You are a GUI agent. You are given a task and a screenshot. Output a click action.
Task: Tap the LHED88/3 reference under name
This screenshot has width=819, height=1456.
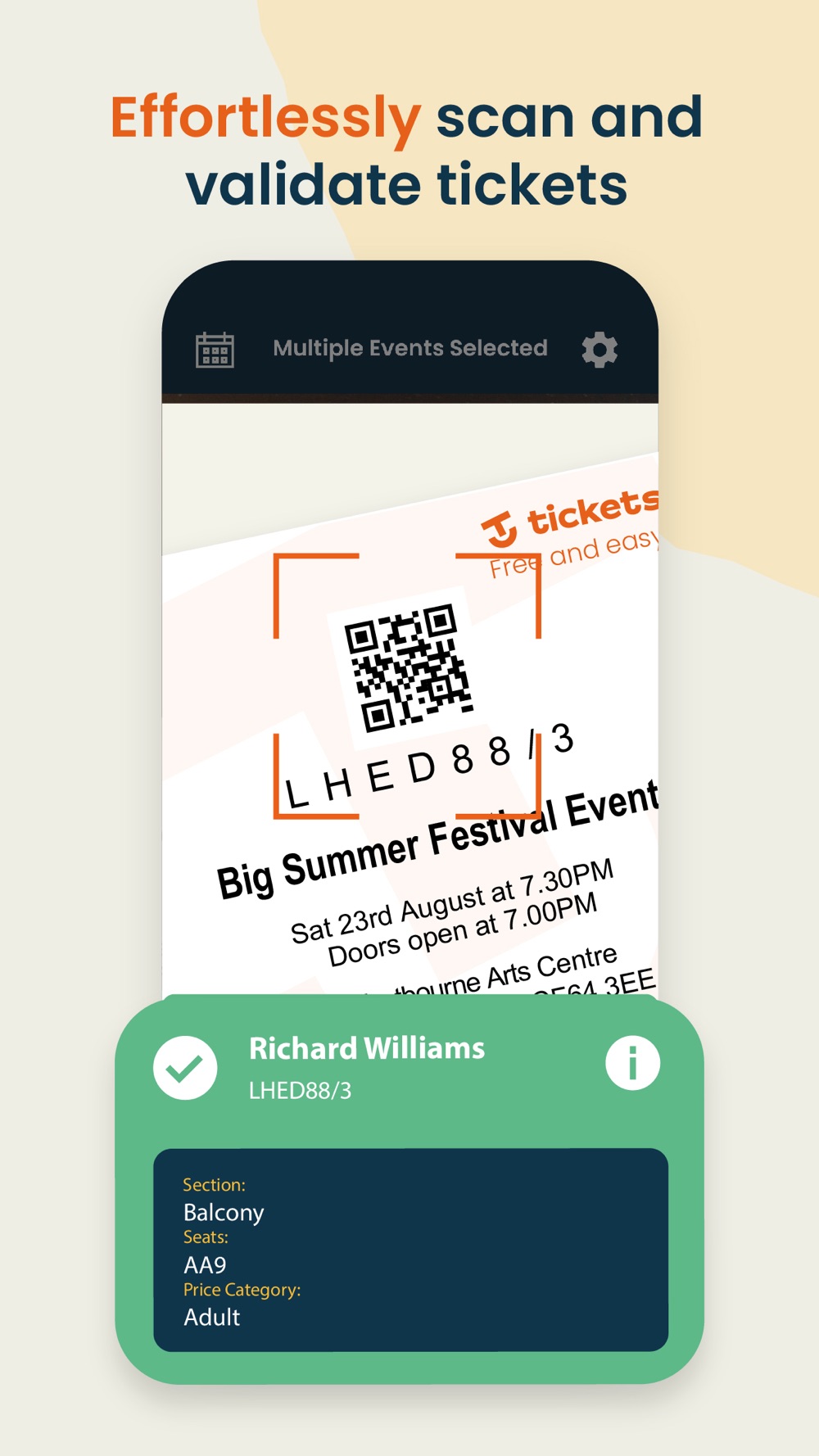click(x=300, y=1091)
